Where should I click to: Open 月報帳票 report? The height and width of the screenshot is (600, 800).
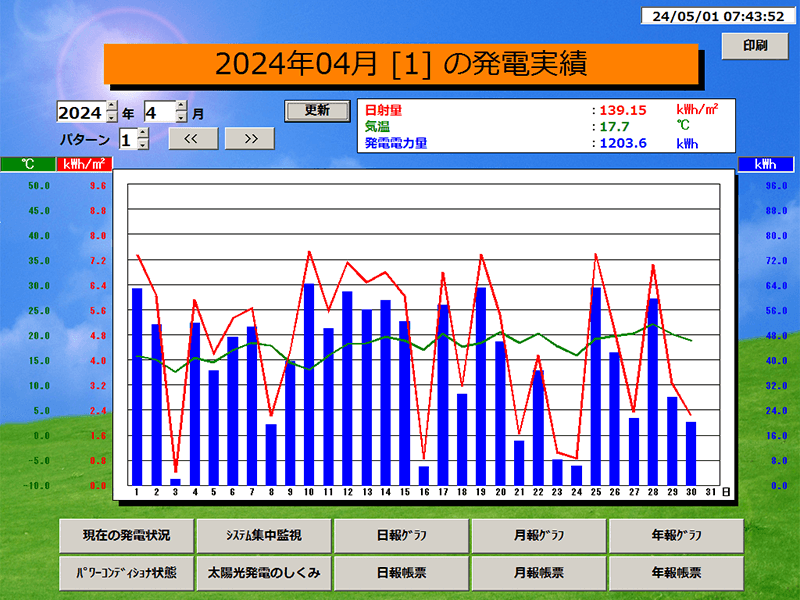click(539, 573)
